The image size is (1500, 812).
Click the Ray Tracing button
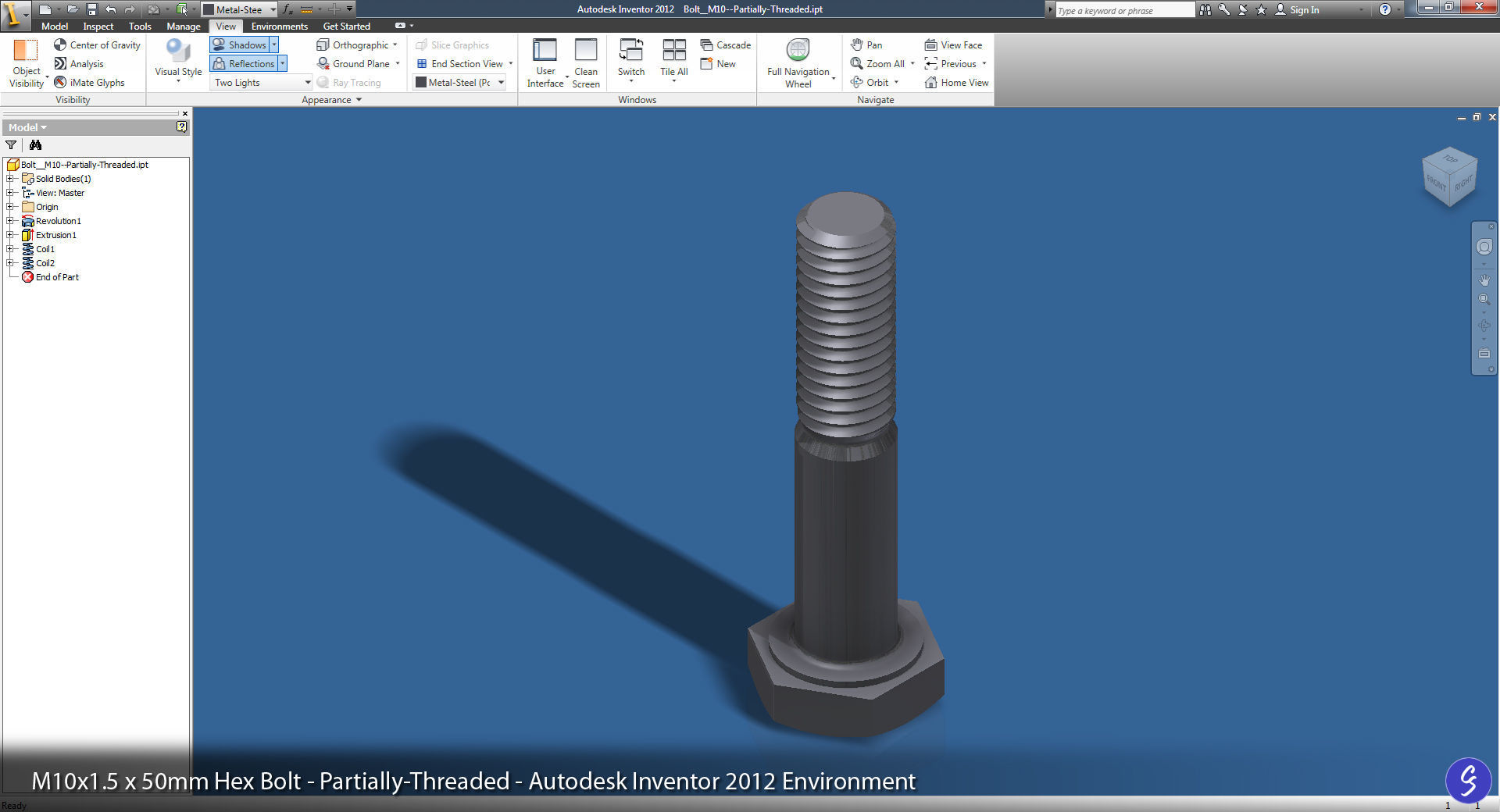coord(349,83)
